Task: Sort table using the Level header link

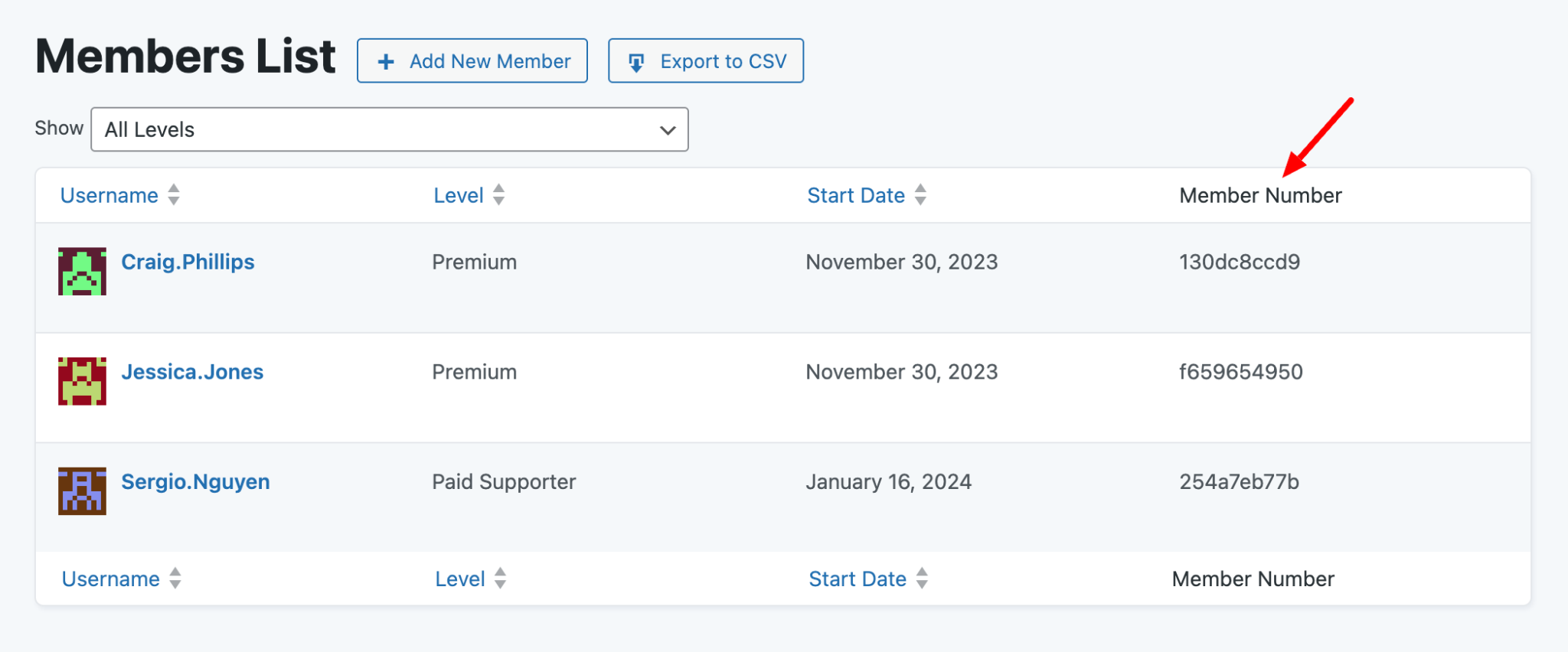Action: point(458,195)
